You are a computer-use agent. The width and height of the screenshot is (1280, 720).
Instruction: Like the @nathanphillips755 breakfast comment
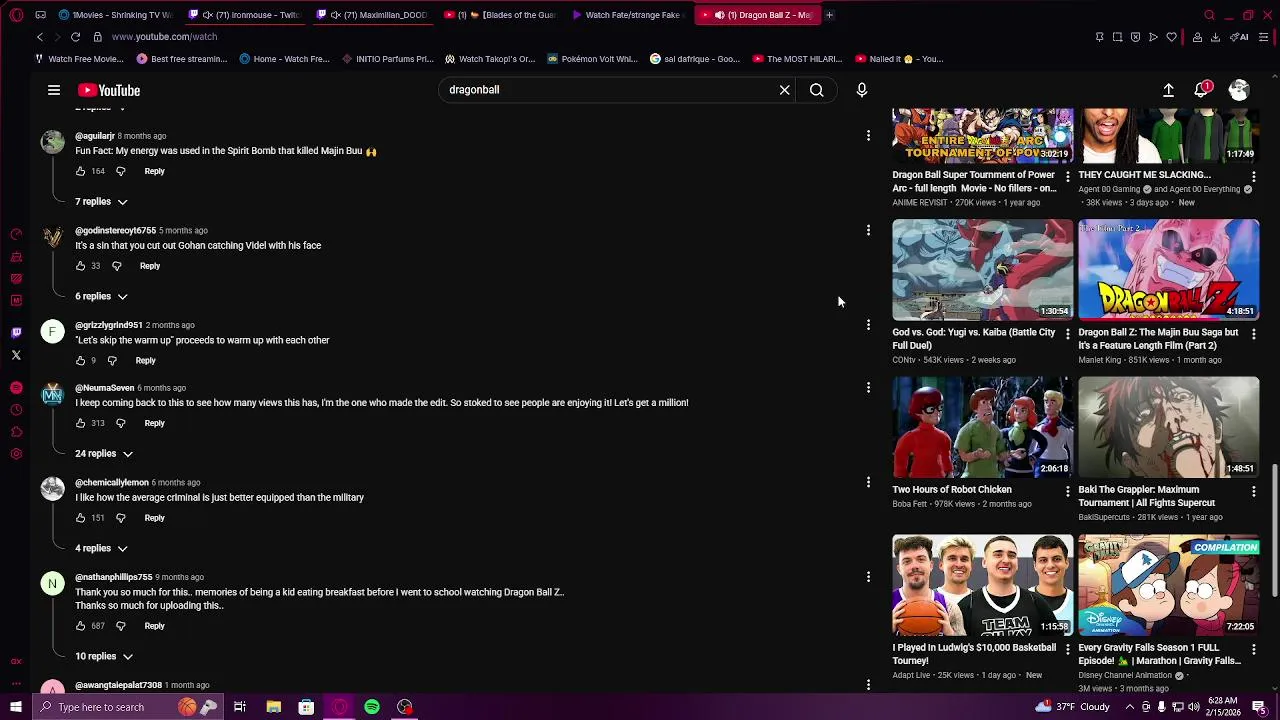[x=81, y=626]
